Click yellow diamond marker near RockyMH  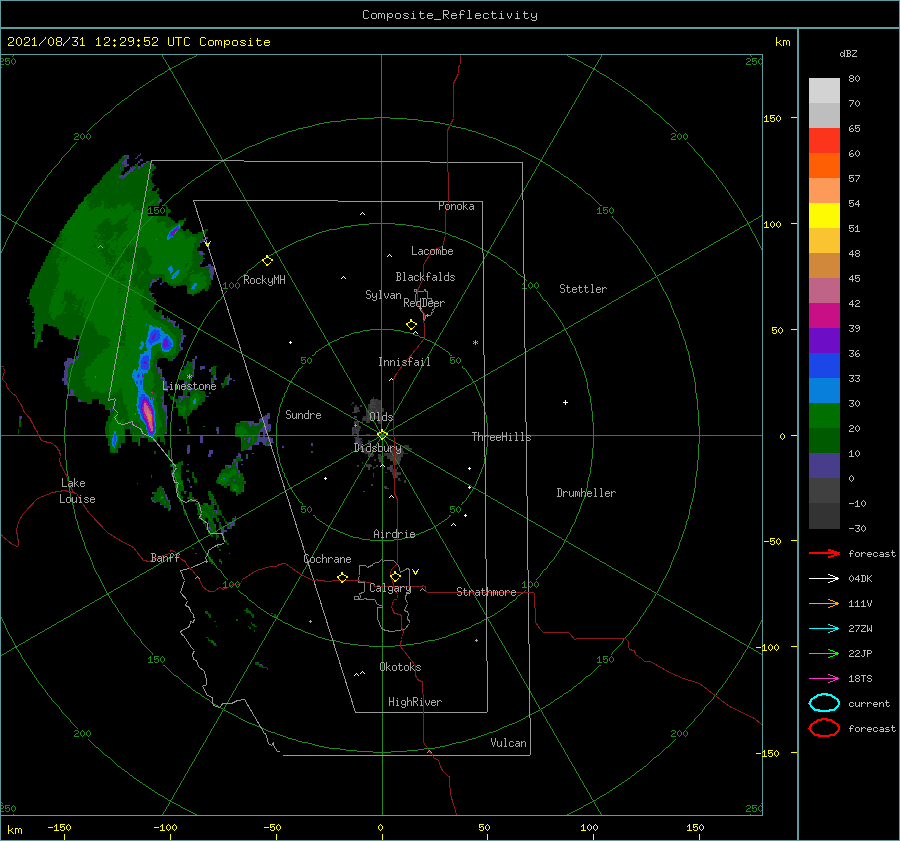[x=267, y=261]
